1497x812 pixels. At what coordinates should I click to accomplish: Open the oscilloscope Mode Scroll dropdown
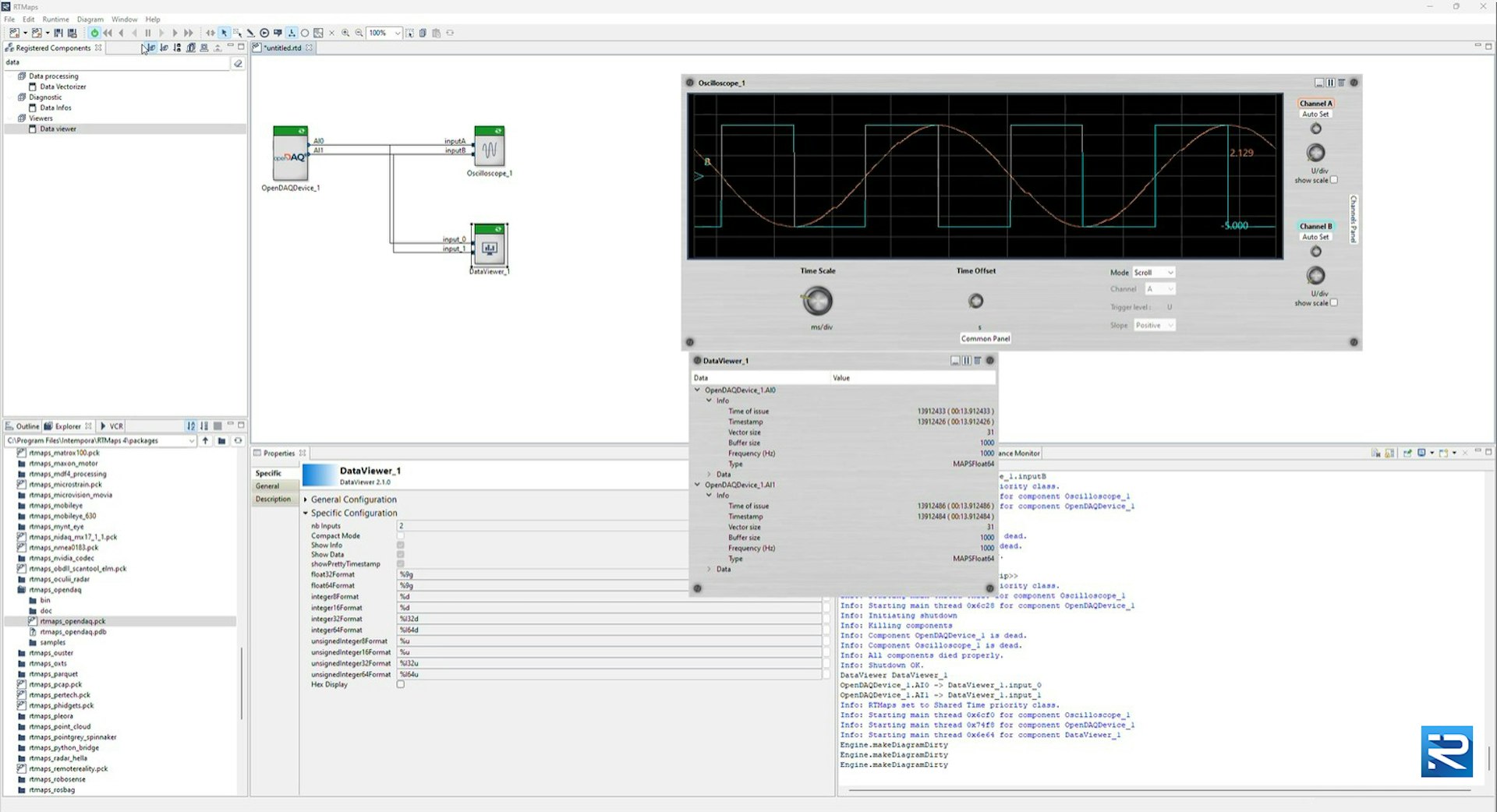[1153, 273]
